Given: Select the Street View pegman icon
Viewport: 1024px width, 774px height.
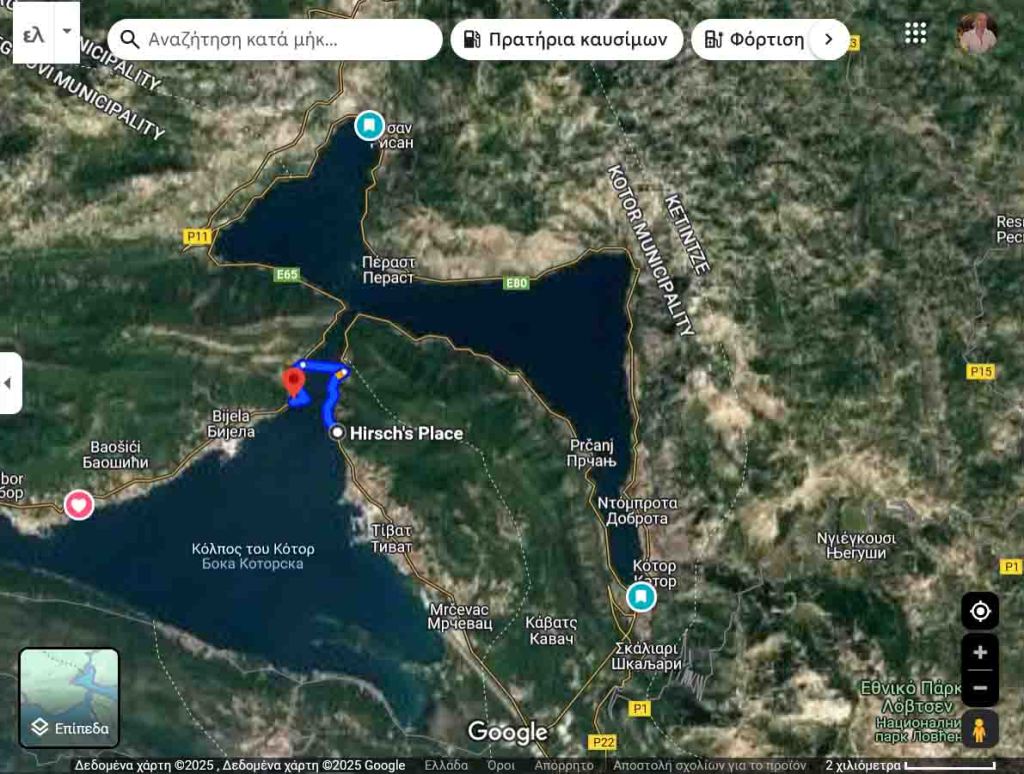Looking at the screenshot, I should tap(979, 730).
